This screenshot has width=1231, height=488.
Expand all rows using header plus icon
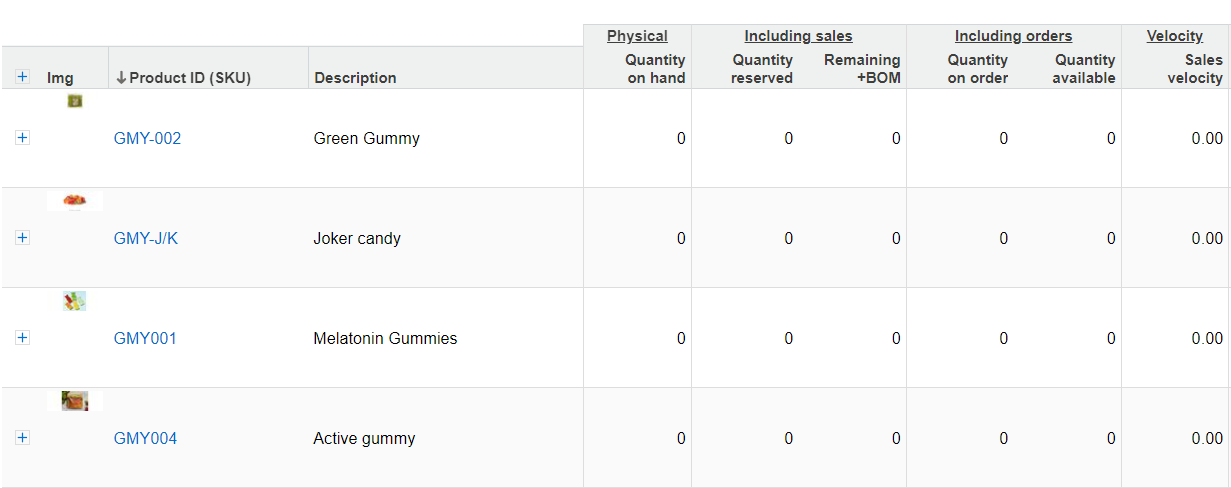pos(22,77)
